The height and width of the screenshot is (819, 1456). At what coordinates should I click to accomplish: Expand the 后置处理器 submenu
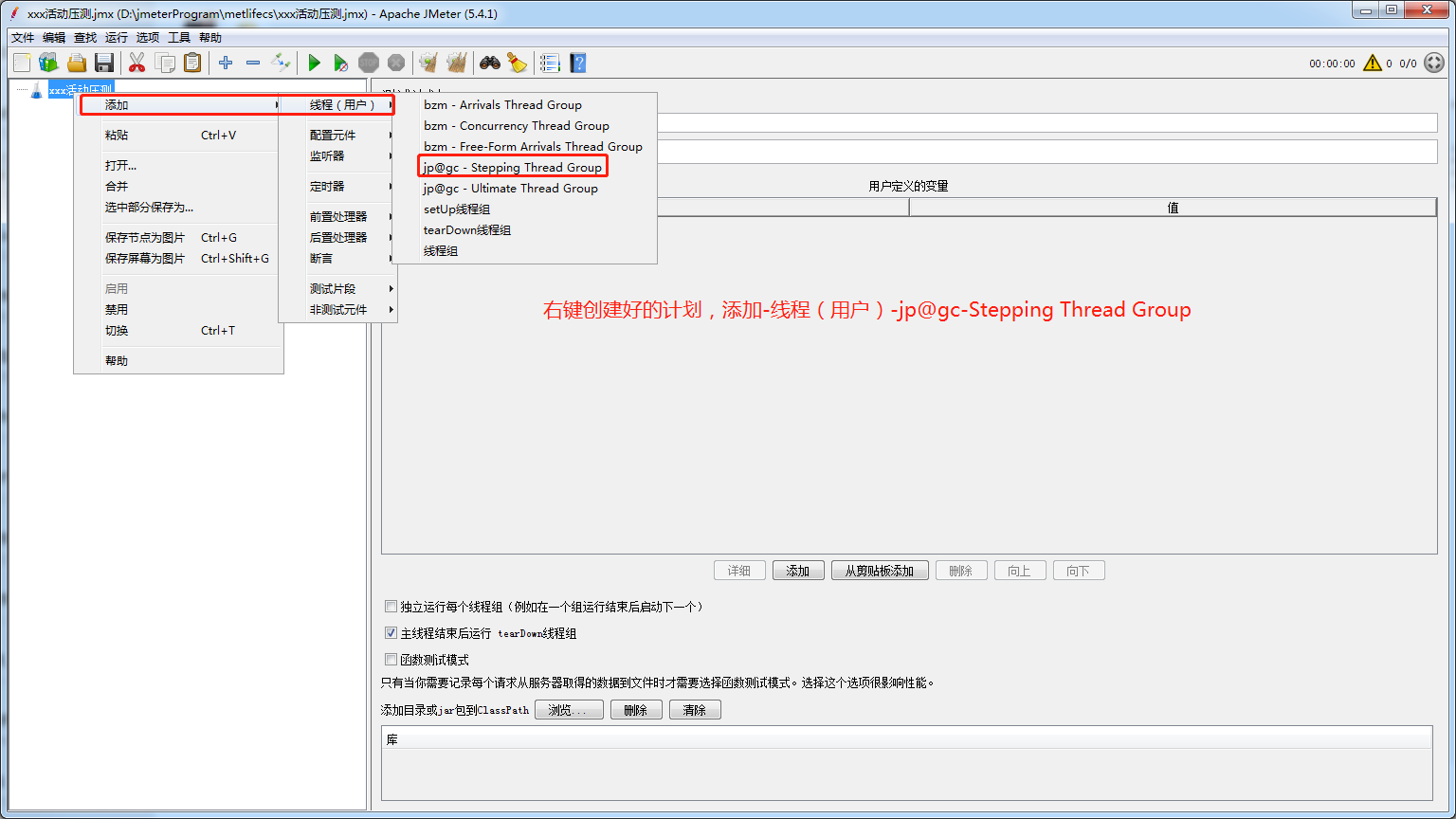click(x=337, y=238)
